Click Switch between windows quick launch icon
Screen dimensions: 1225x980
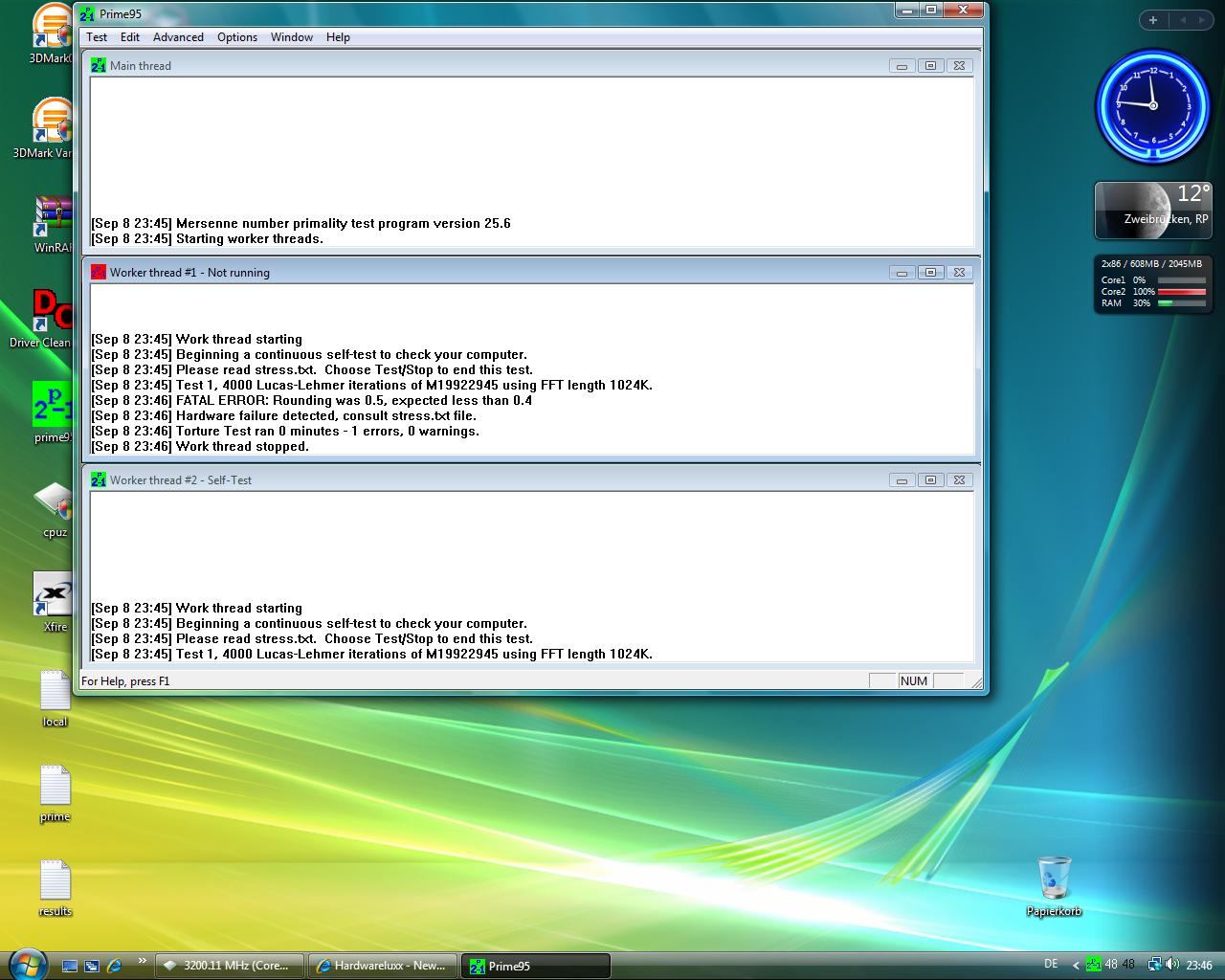click(92, 966)
